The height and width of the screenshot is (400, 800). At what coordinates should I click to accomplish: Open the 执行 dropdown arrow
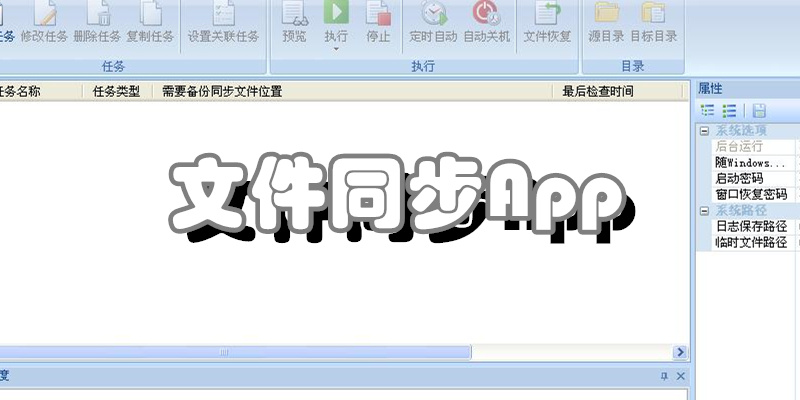(336, 49)
